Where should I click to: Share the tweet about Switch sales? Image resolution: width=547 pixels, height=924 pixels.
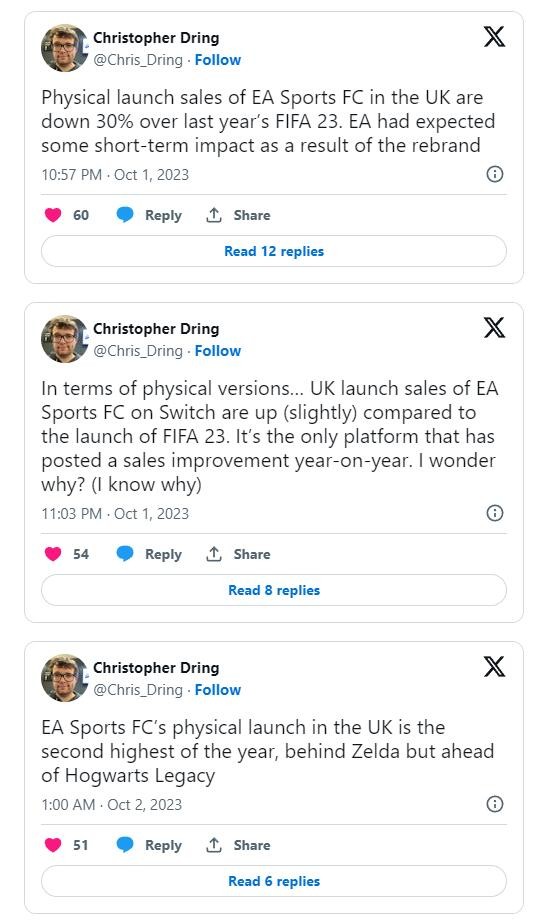(238, 554)
